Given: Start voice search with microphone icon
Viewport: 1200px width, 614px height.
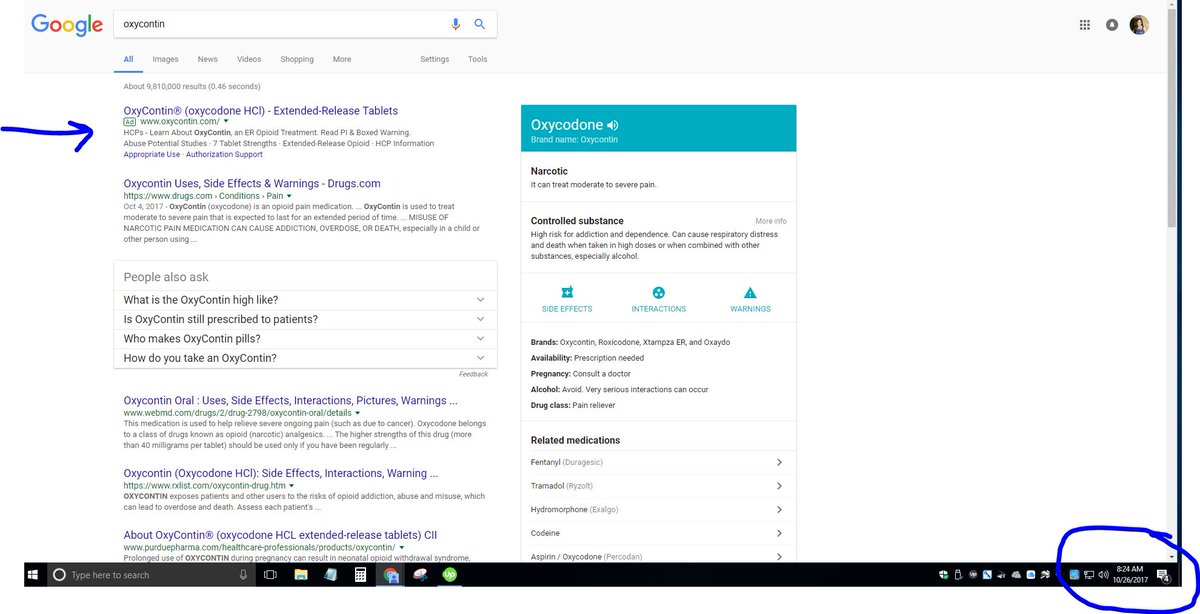Looking at the screenshot, I should point(456,24).
